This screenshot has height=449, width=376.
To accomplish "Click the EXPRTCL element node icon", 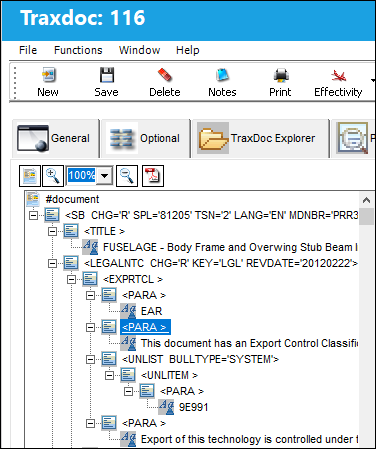I will [90, 279].
